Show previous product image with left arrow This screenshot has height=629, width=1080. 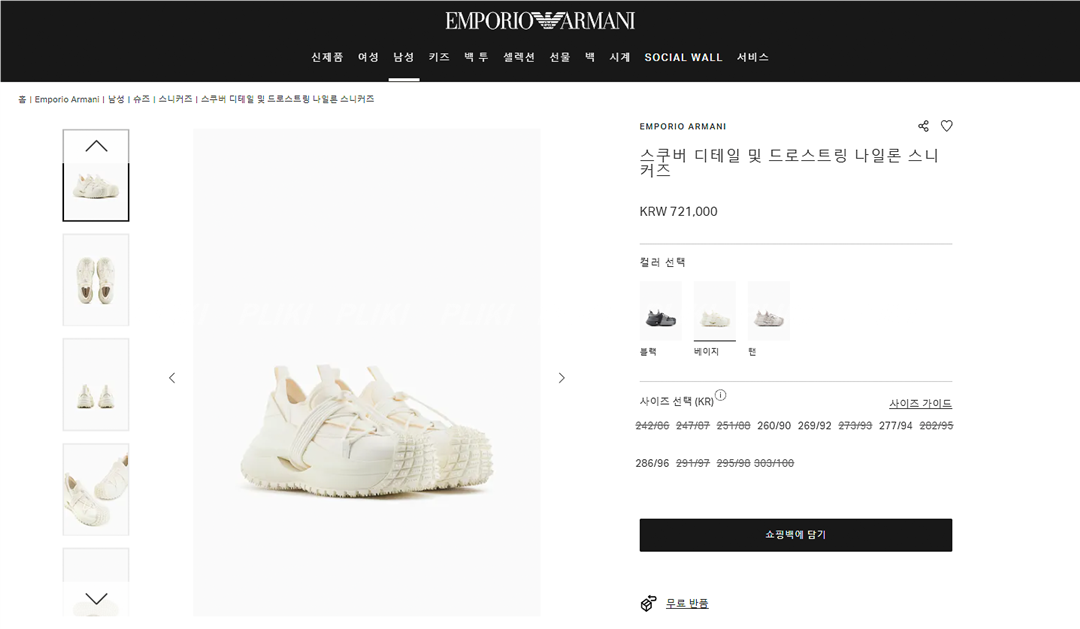click(x=172, y=378)
